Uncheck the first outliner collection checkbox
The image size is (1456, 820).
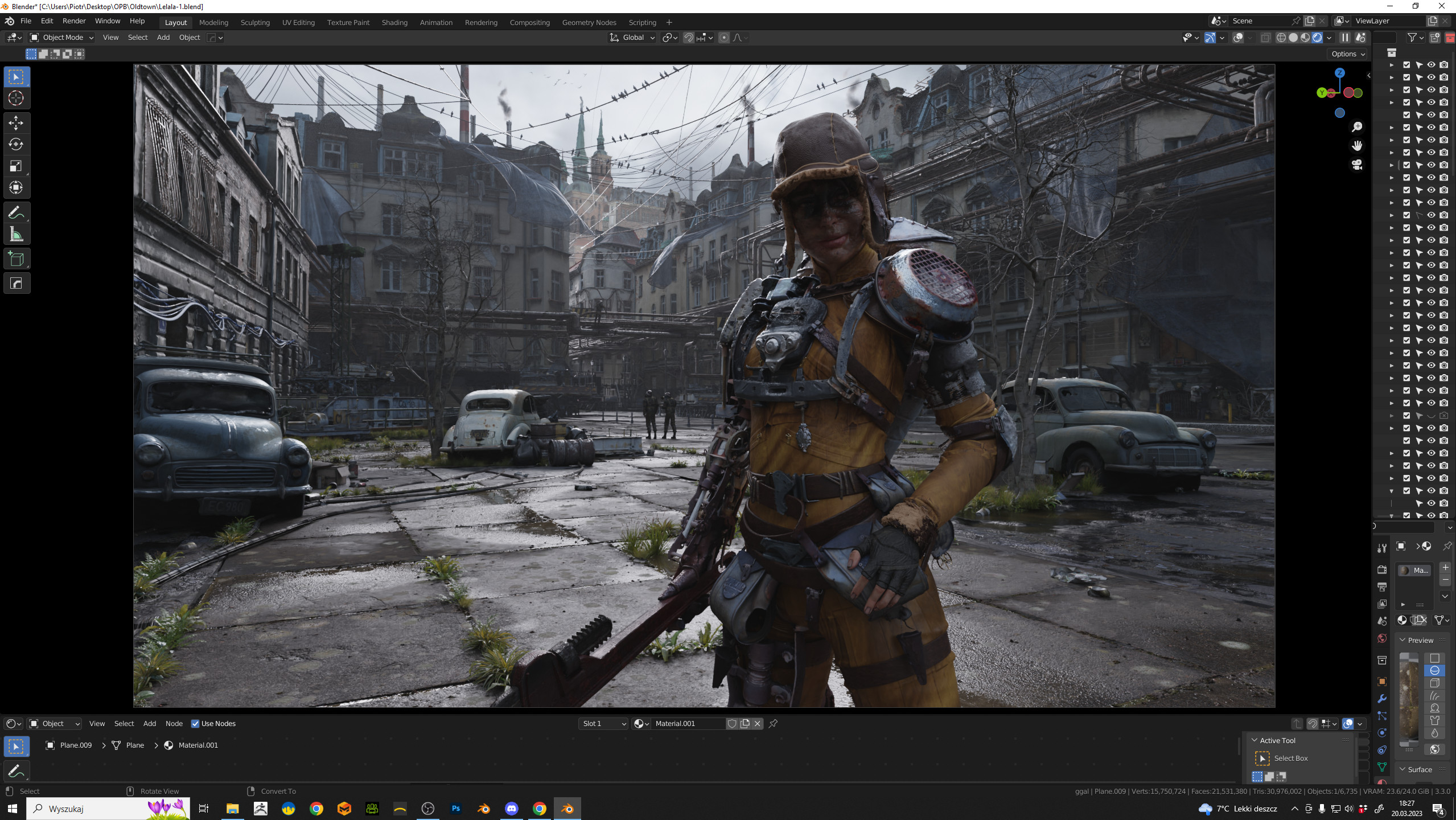1406,65
